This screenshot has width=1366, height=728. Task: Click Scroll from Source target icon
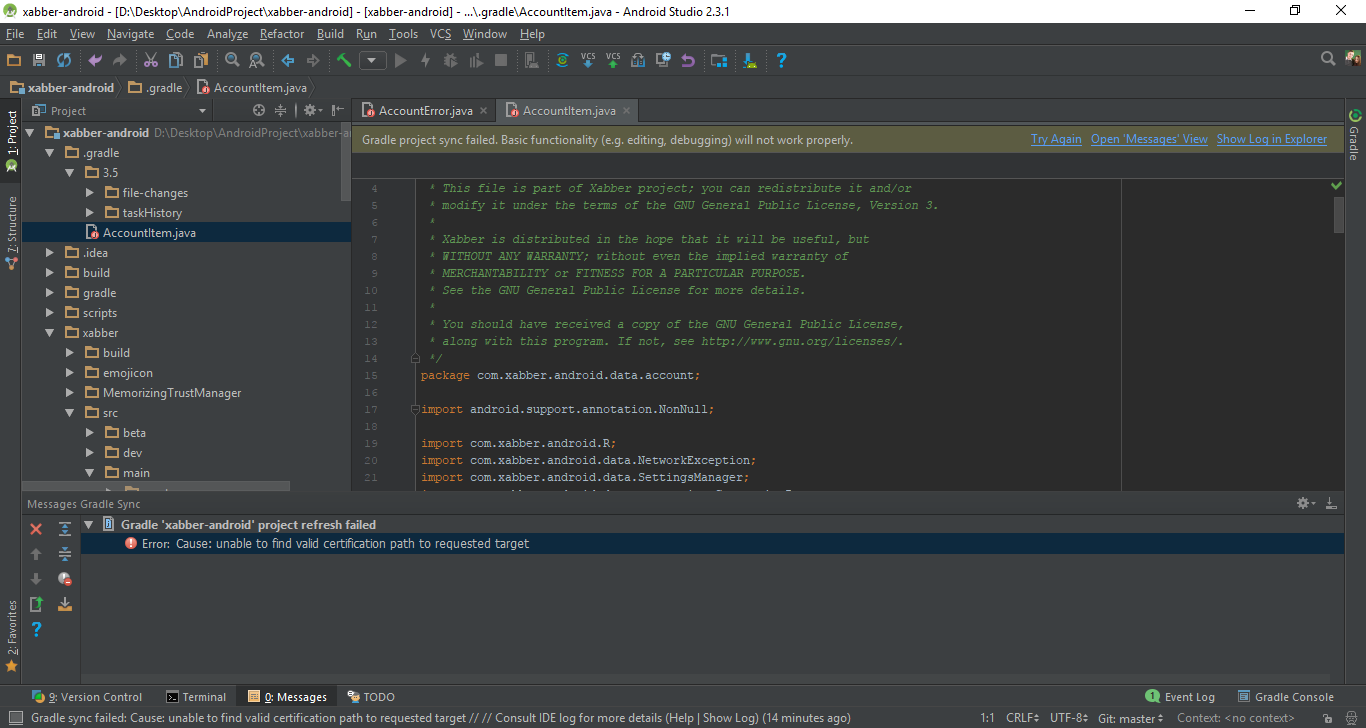(x=259, y=110)
